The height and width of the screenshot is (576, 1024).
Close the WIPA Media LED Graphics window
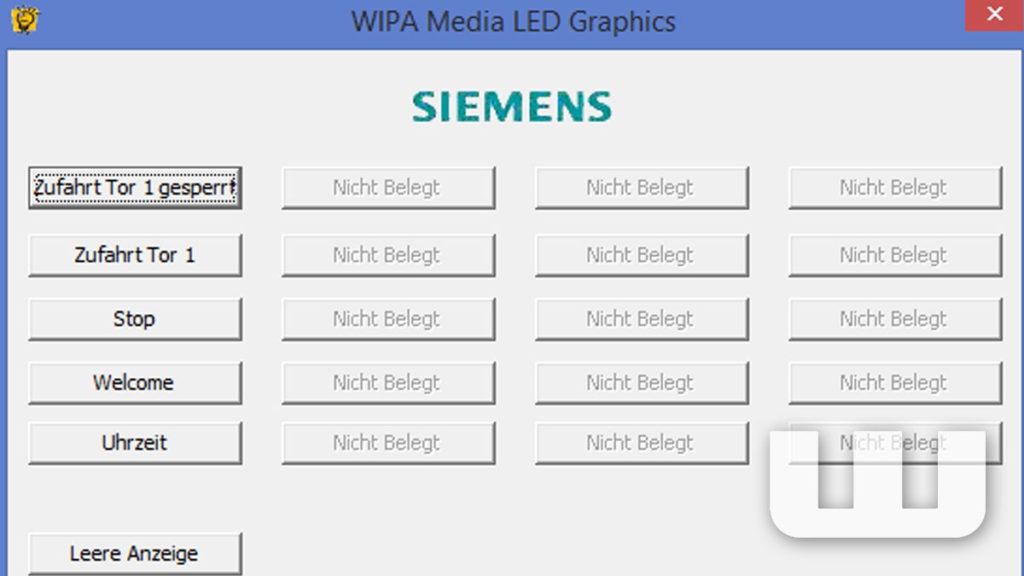994,14
